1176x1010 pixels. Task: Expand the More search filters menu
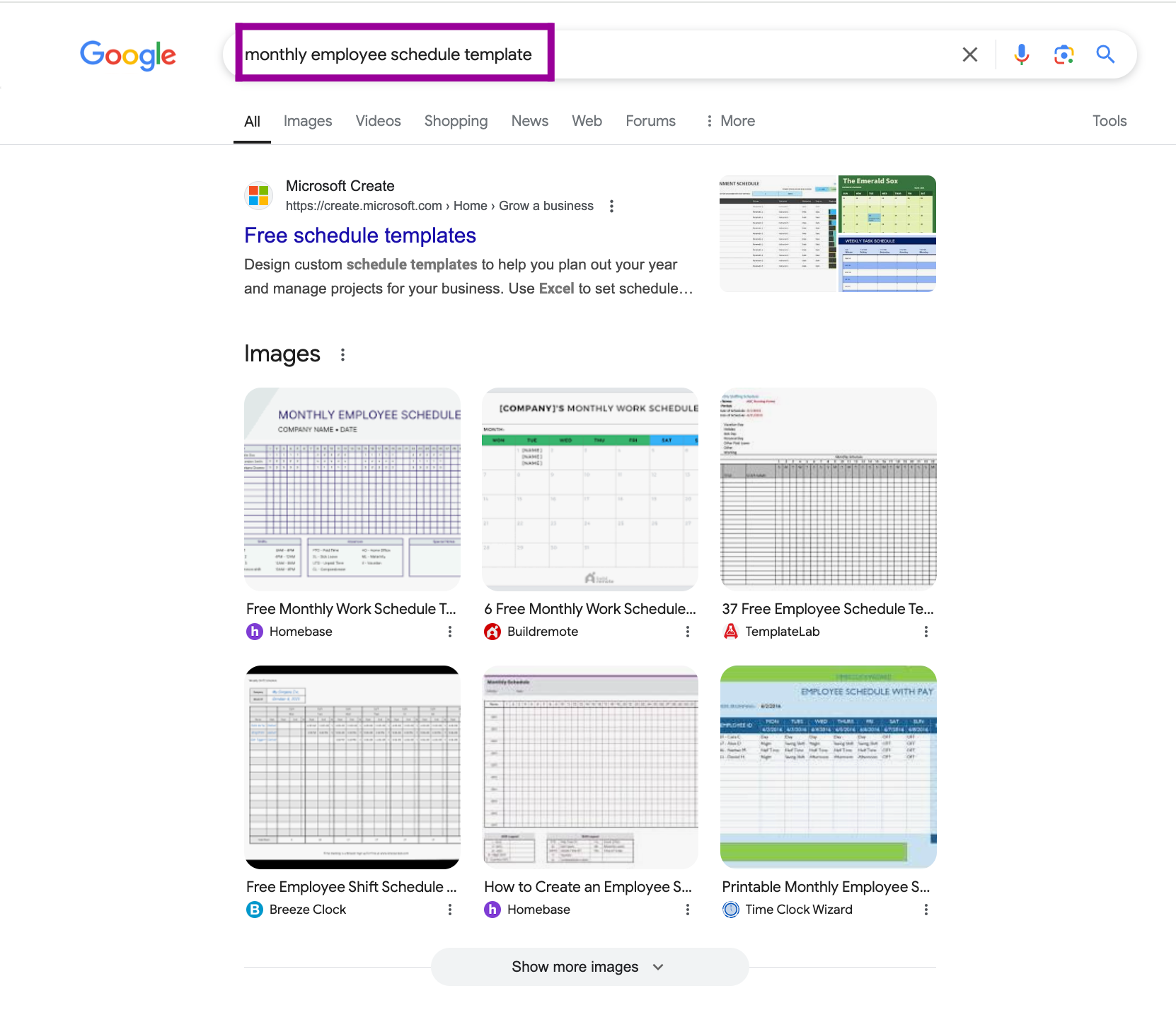click(730, 121)
